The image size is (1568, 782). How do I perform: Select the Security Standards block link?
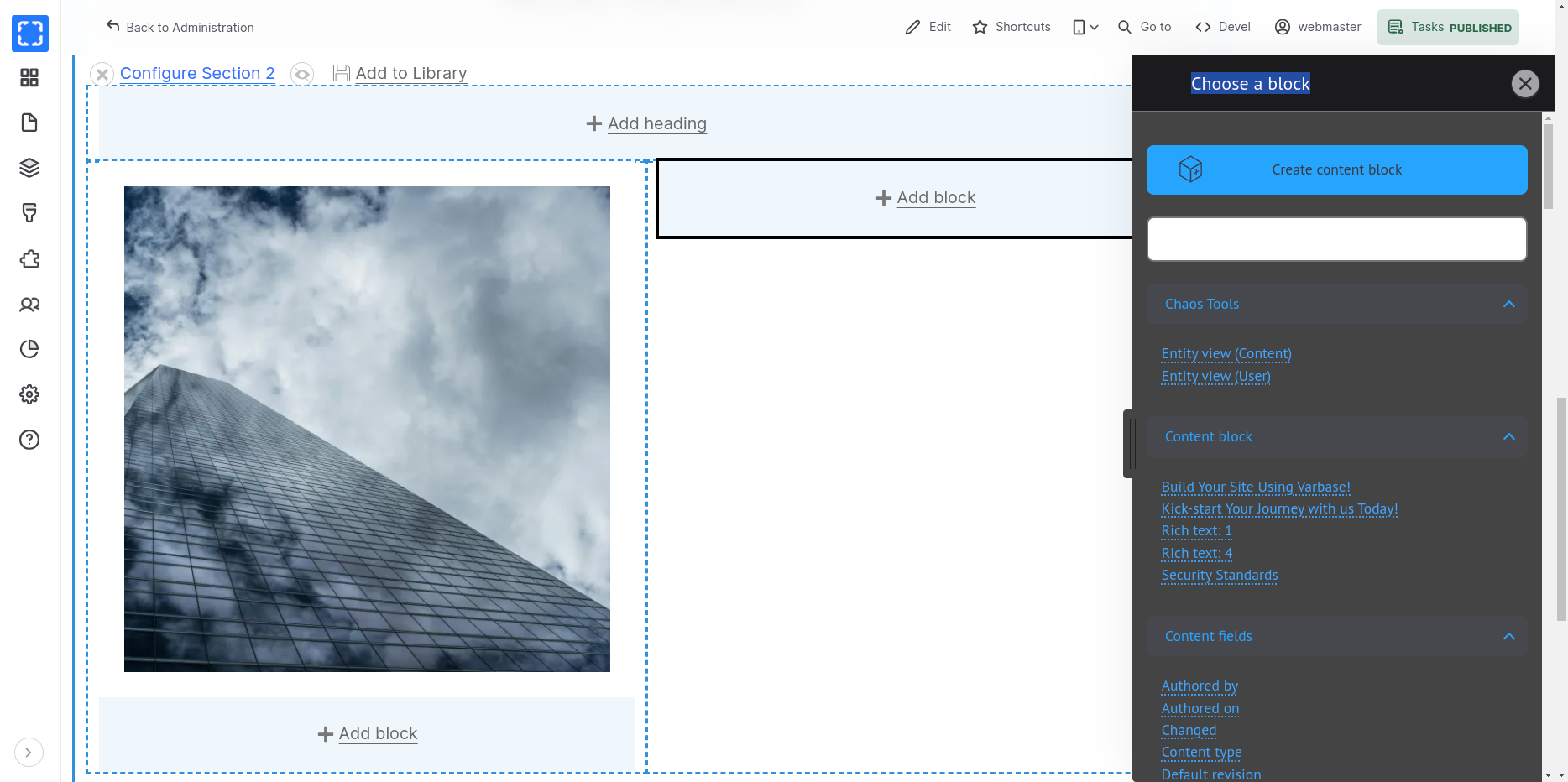[x=1219, y=575]
